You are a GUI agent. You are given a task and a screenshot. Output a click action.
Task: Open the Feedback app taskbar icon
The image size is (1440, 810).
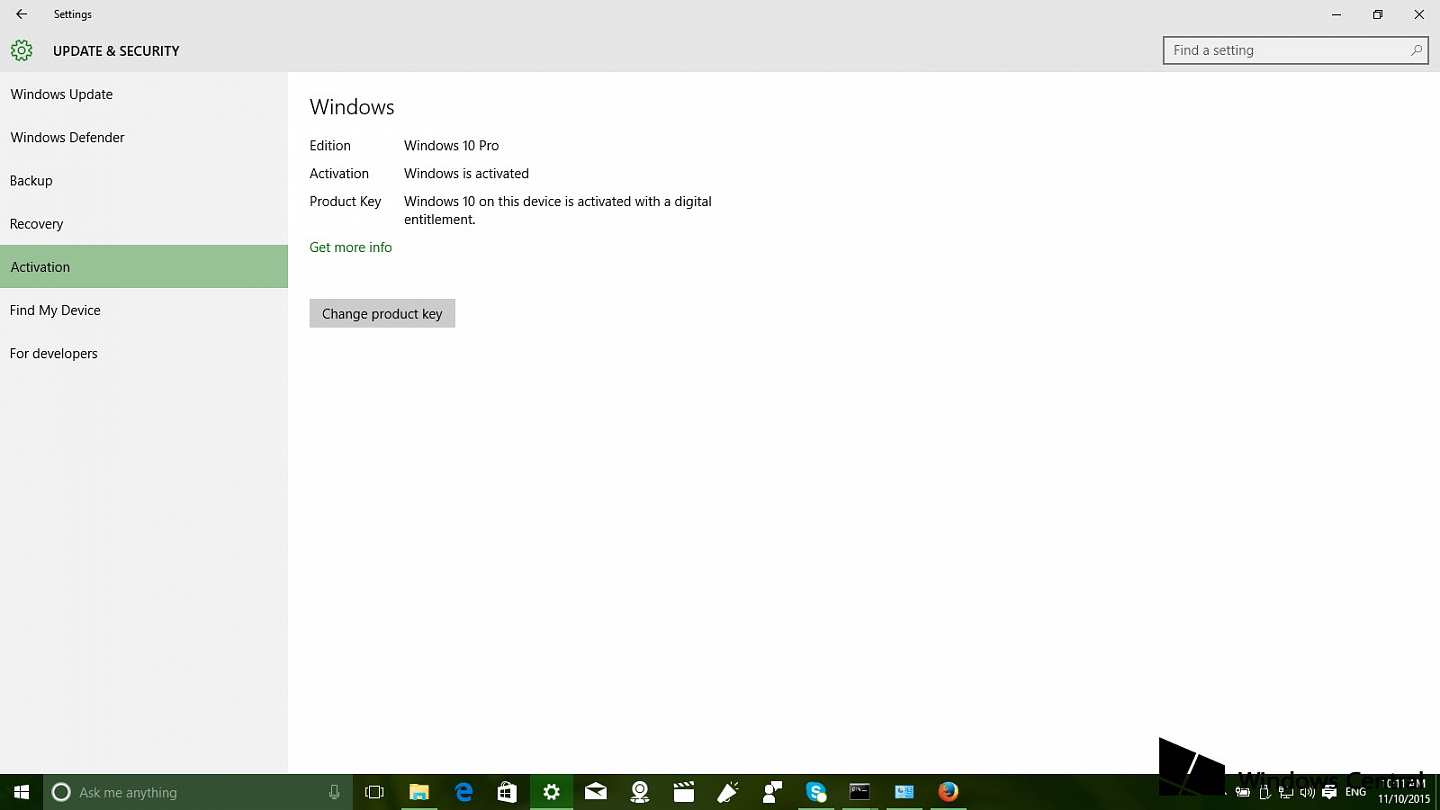coord(772,792)
